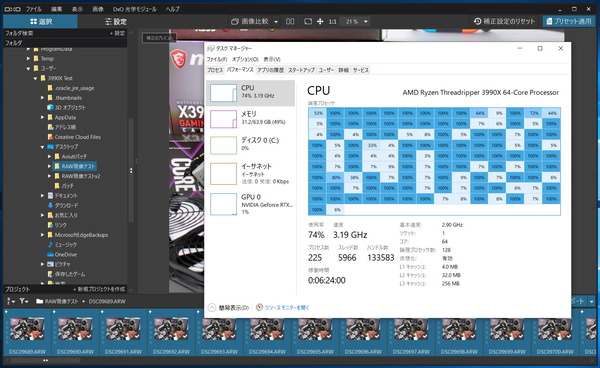Switch to Task Manager 詳細 tab
Image resolution: width=600 pixels, height=368 pixels.
click(x=344, y=70)
